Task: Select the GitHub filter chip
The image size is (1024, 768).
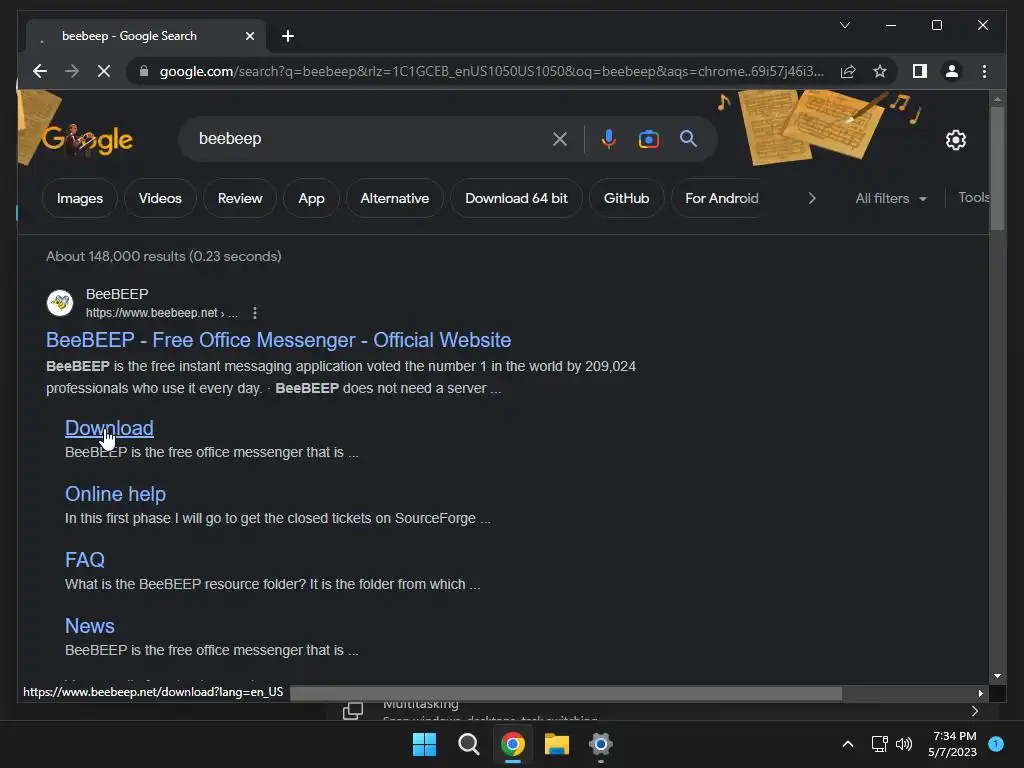Action: click(626, 198)
